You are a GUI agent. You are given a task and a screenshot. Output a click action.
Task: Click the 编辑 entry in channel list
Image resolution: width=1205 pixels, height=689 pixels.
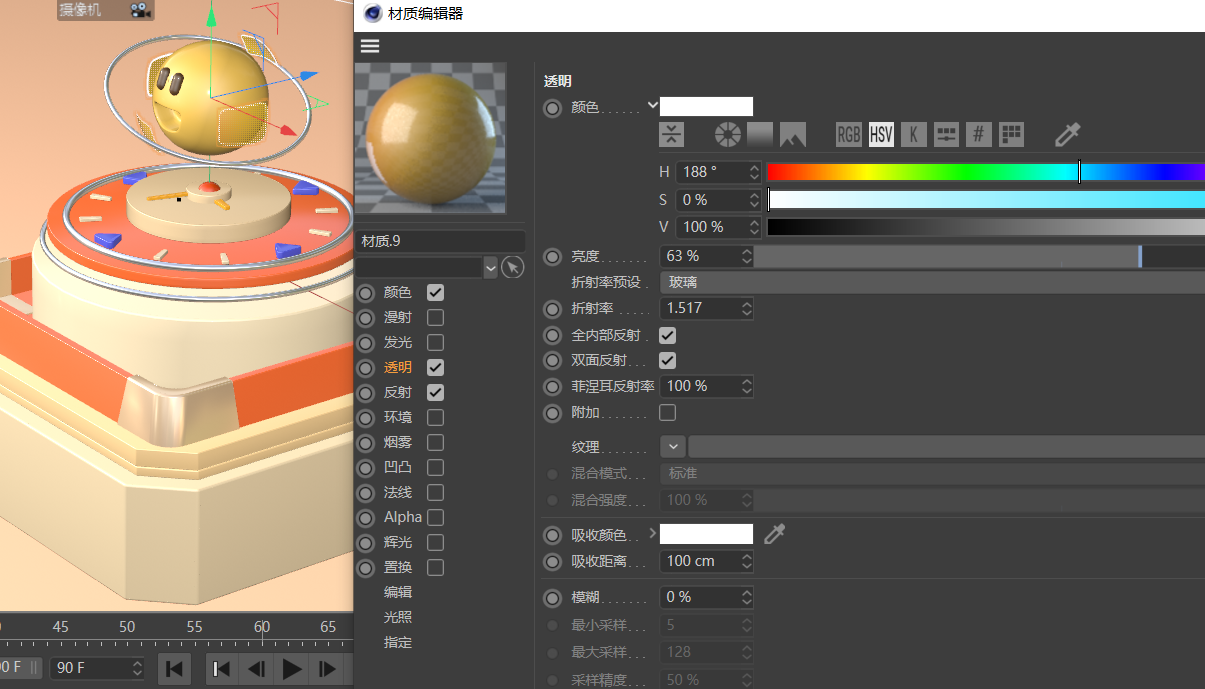pyautogui.click(x=397, y=592)
